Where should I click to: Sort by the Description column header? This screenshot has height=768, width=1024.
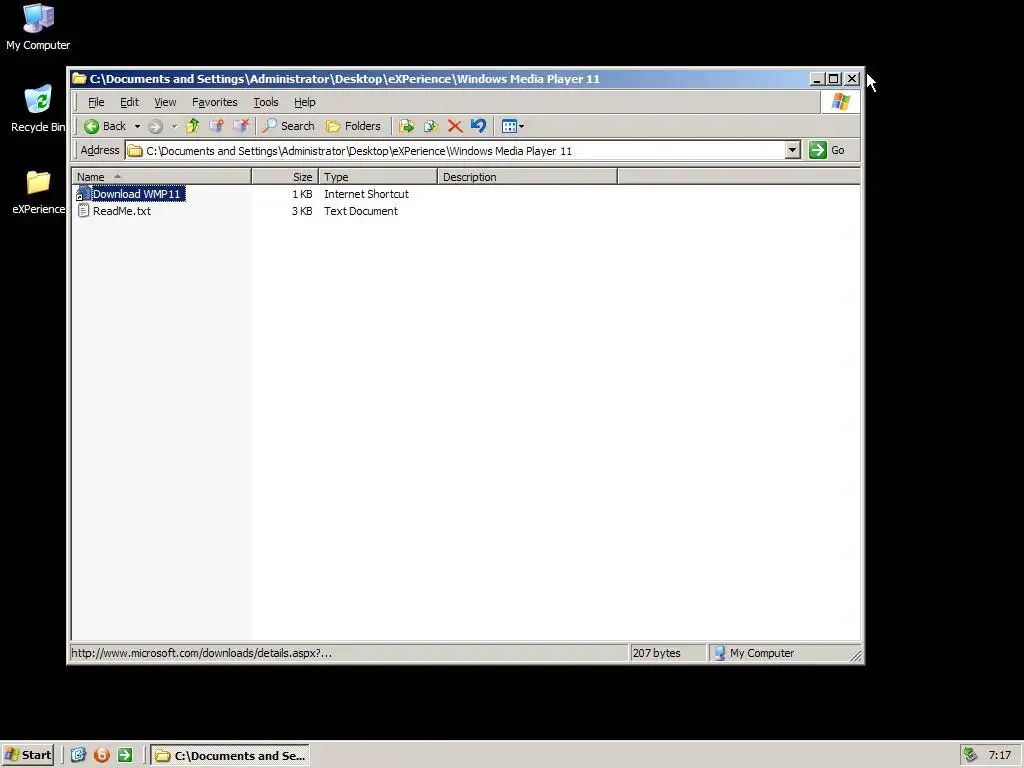(x=527, y=176)
